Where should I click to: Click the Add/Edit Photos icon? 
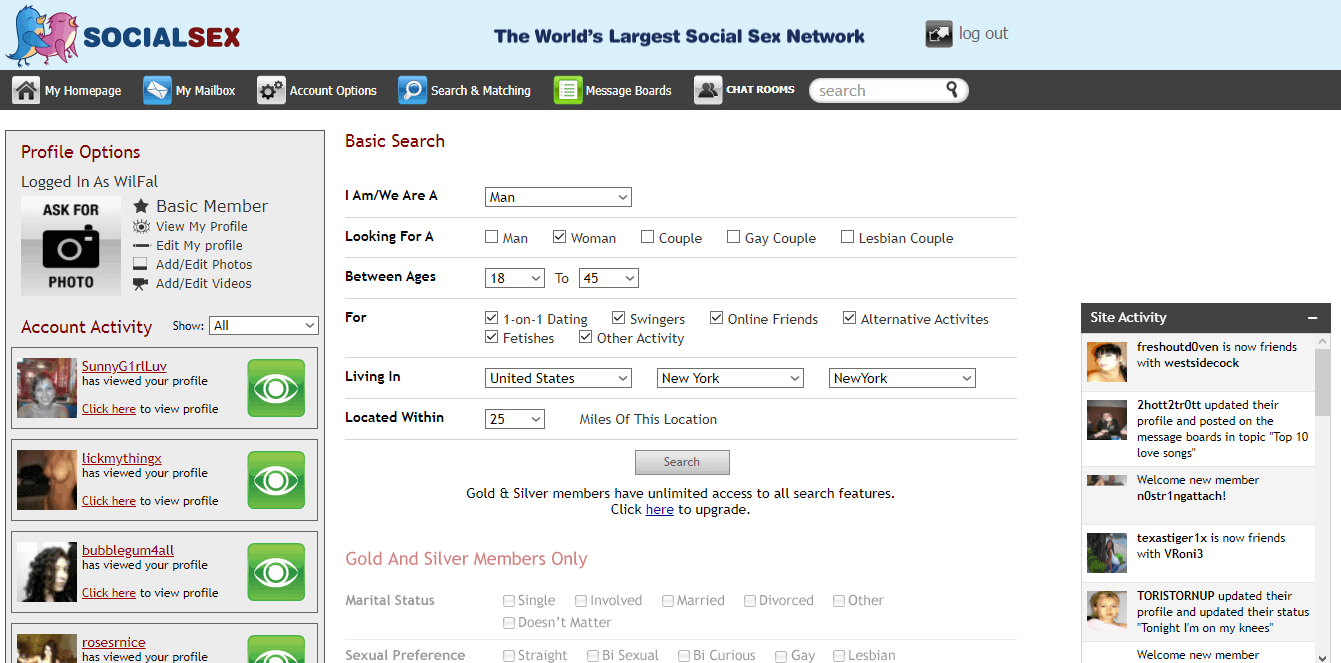(141, 264)
